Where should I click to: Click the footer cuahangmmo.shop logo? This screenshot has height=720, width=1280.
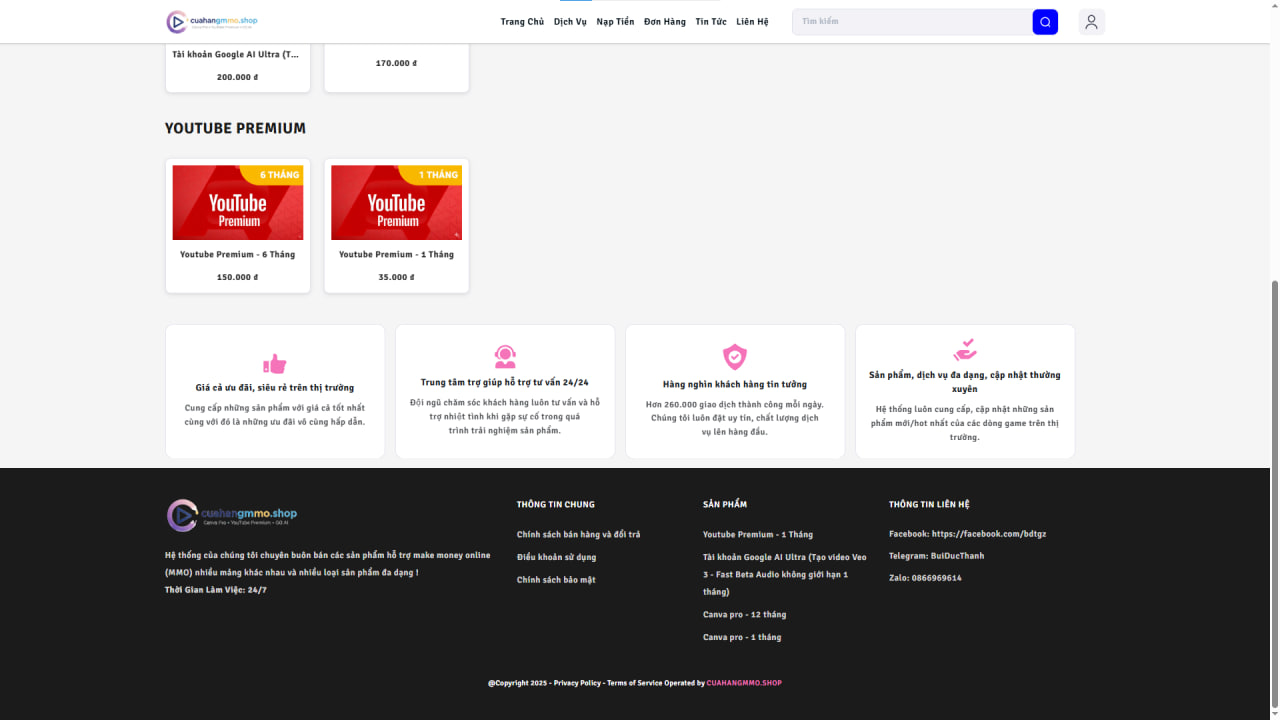pos(232,515)
